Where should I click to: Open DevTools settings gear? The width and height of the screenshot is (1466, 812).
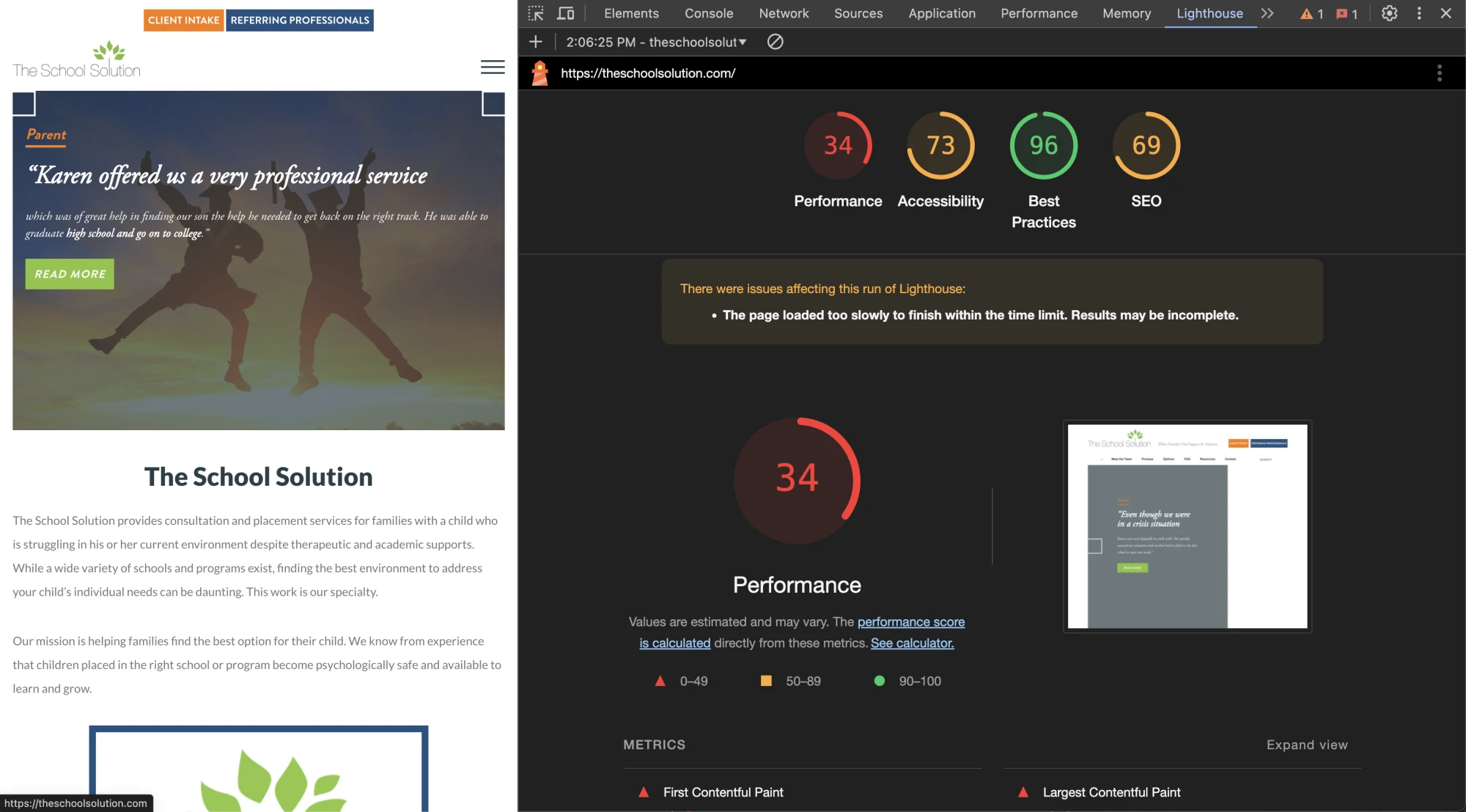point(1389,13)
